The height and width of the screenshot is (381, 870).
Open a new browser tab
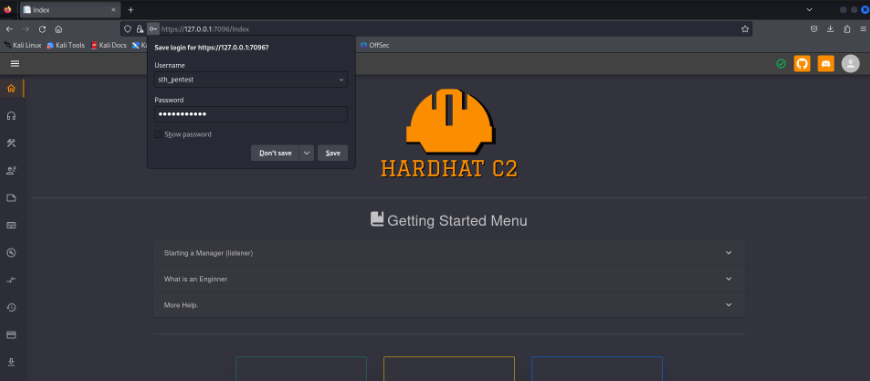(131, 9)
